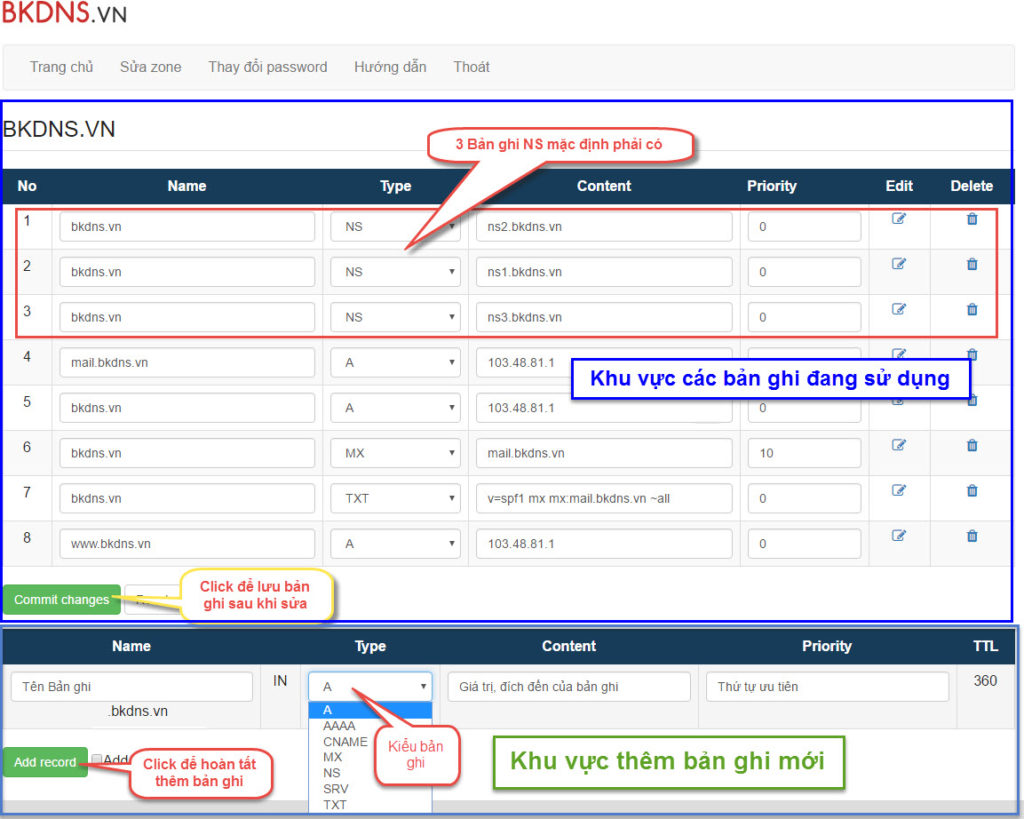Delete the ns2.bkdns.vn NS record
This screenshot has height=819, width=1024.
[x=972, y=219]
